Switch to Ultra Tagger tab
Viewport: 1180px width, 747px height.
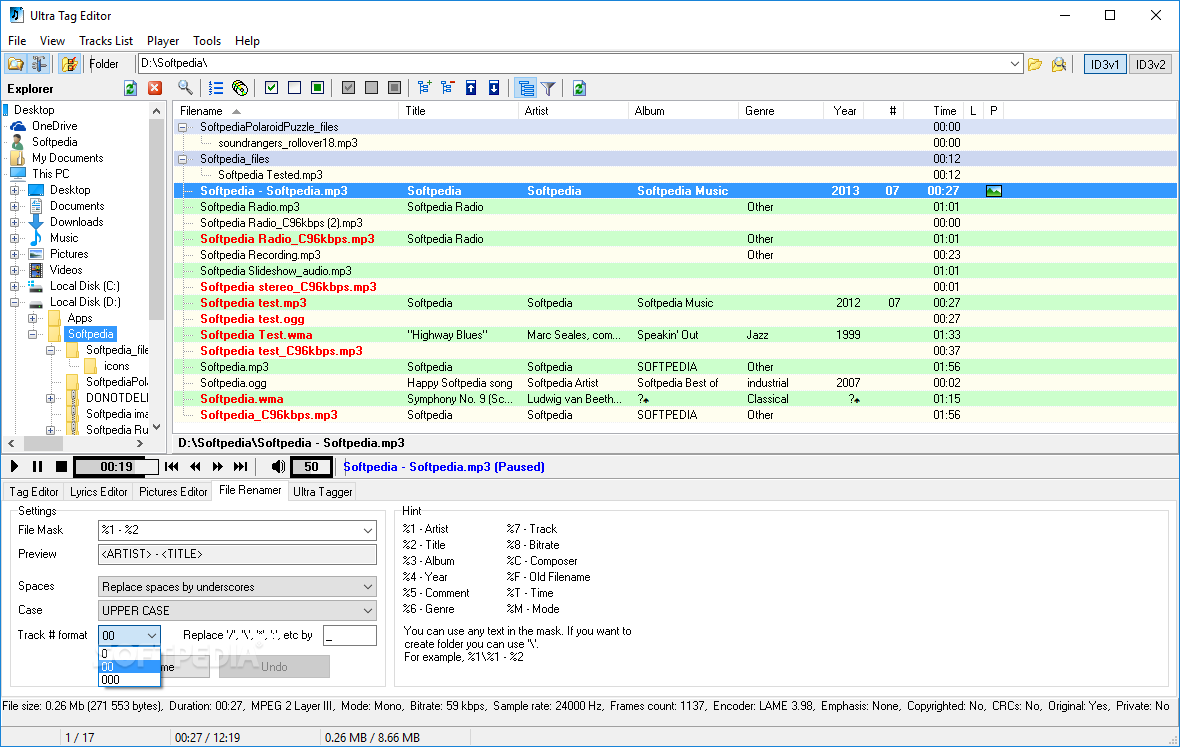point(323,492)
